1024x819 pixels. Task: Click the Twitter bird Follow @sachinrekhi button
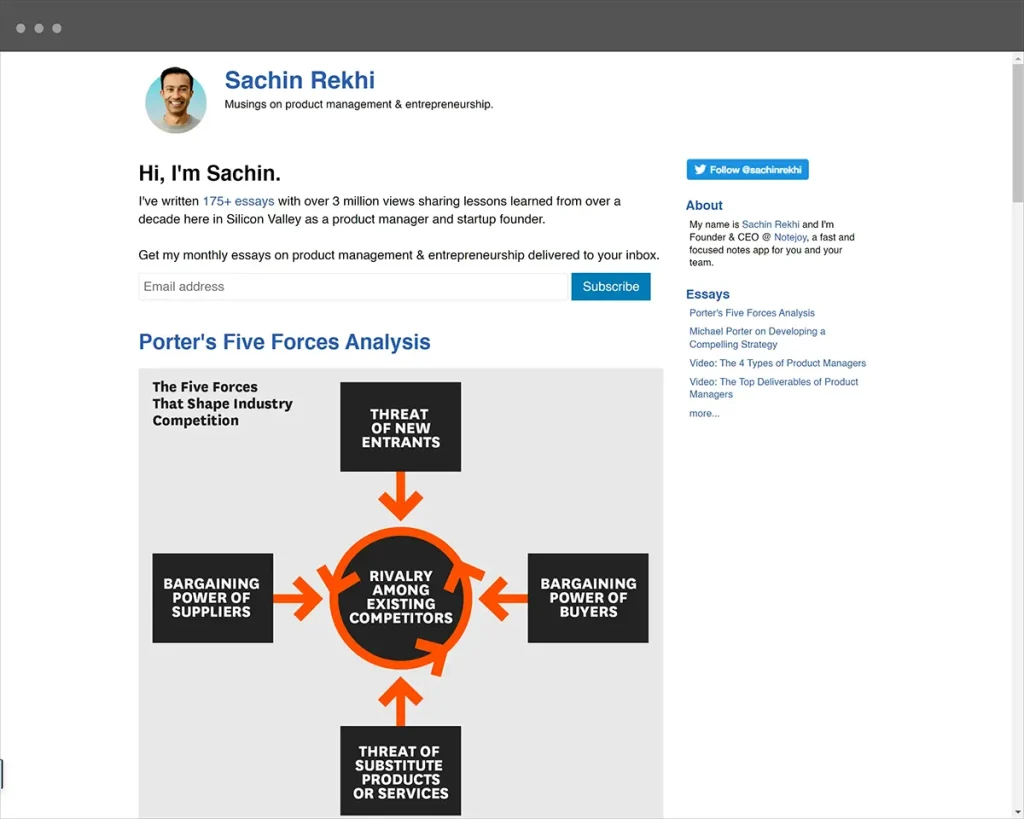point(747,170)
